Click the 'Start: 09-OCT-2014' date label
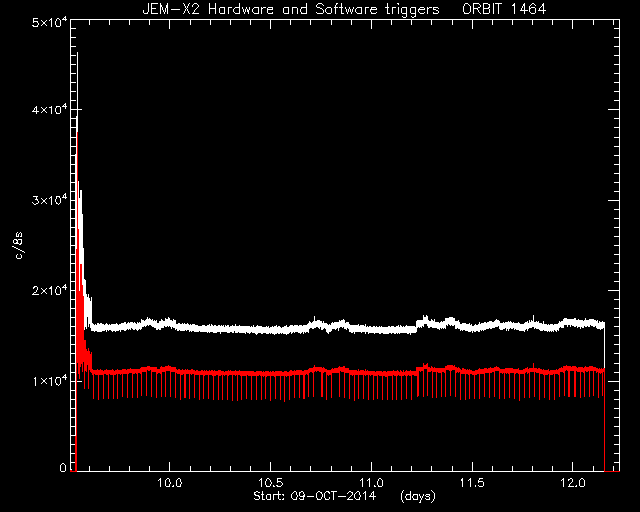This screenshot has height=512, width=640. [x=314, y=496]
